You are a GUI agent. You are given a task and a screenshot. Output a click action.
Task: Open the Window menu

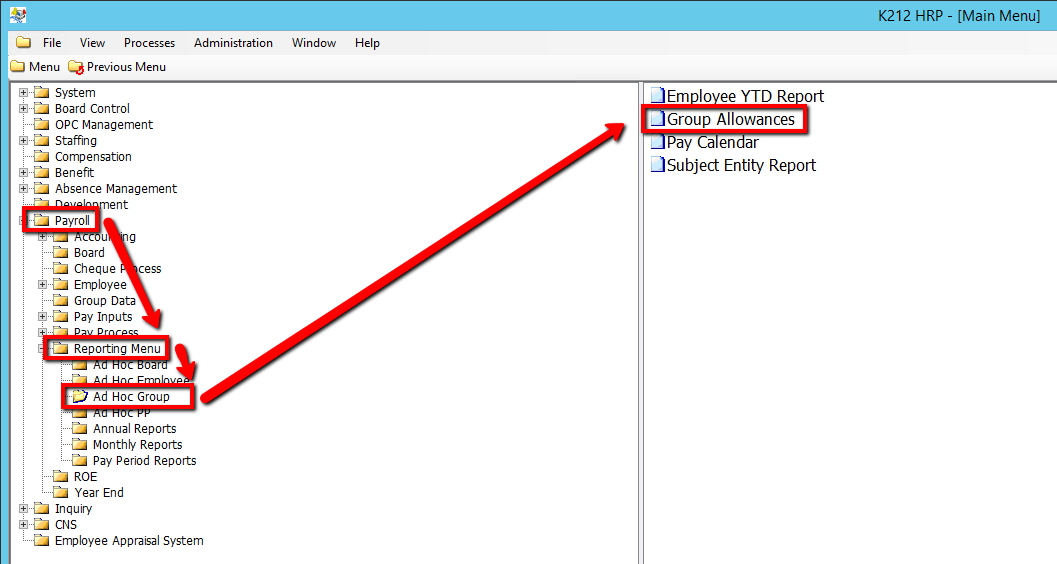tap(313, 43)
